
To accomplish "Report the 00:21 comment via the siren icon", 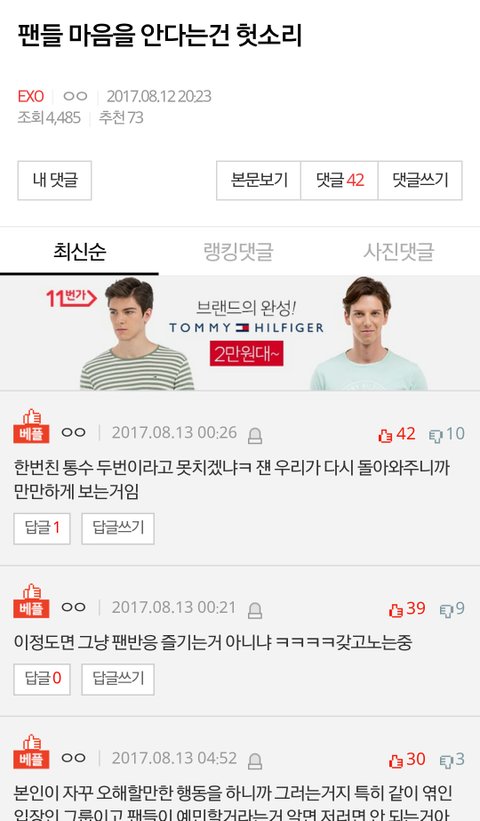I will click(255, 611).
